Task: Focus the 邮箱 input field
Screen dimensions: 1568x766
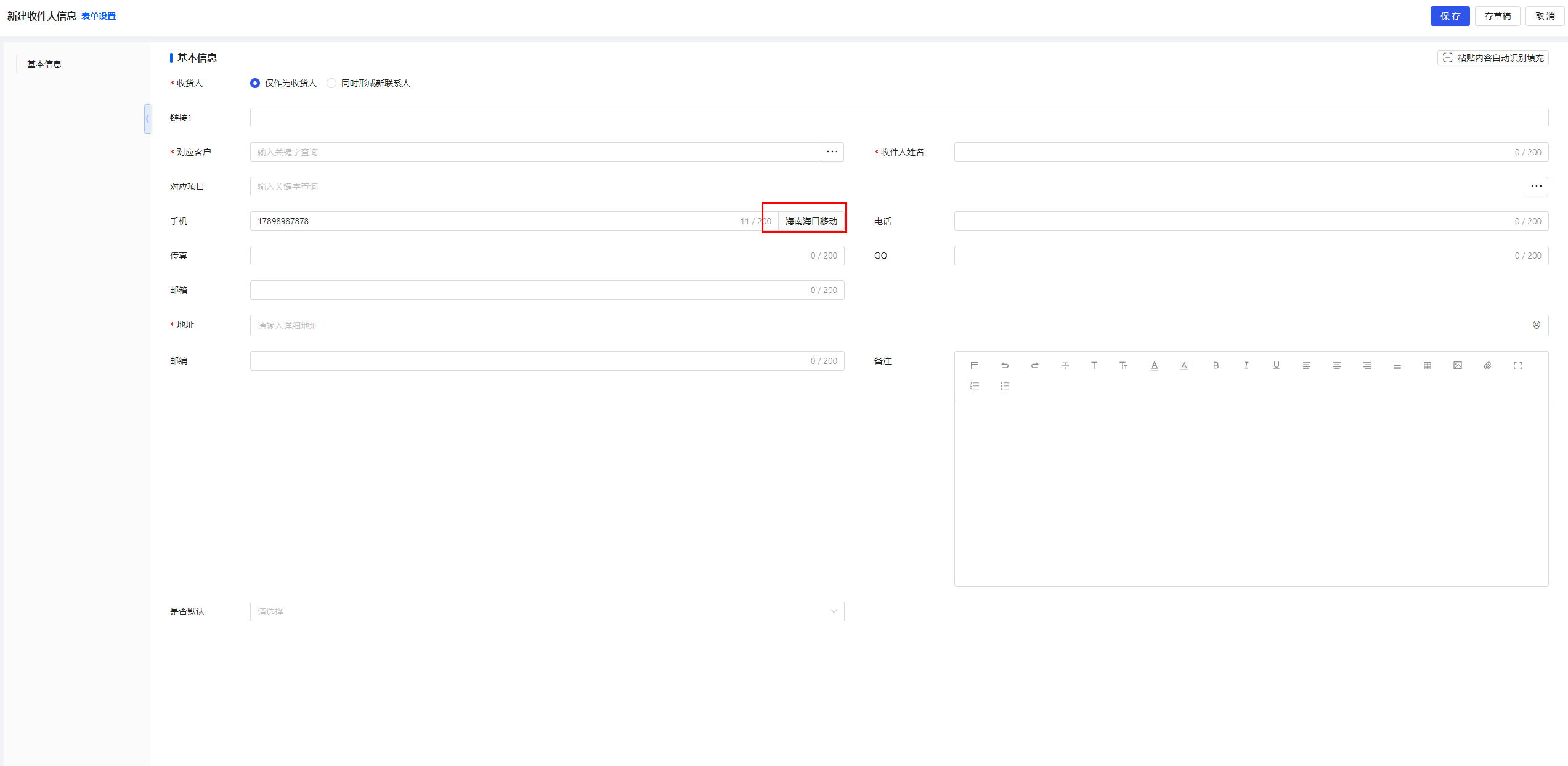Action: point(547,290)
